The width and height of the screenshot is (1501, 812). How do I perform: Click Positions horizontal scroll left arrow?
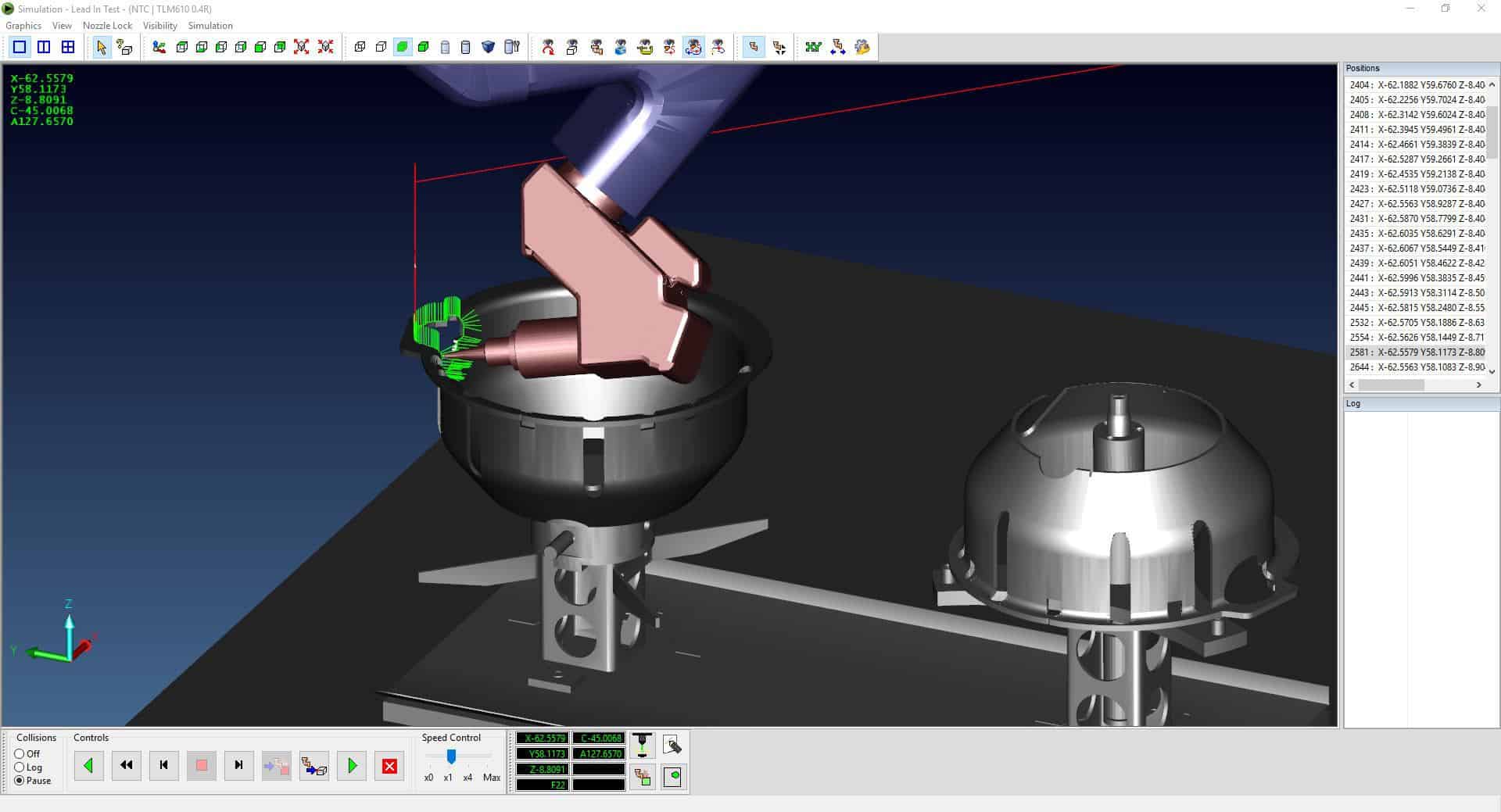1352,385
